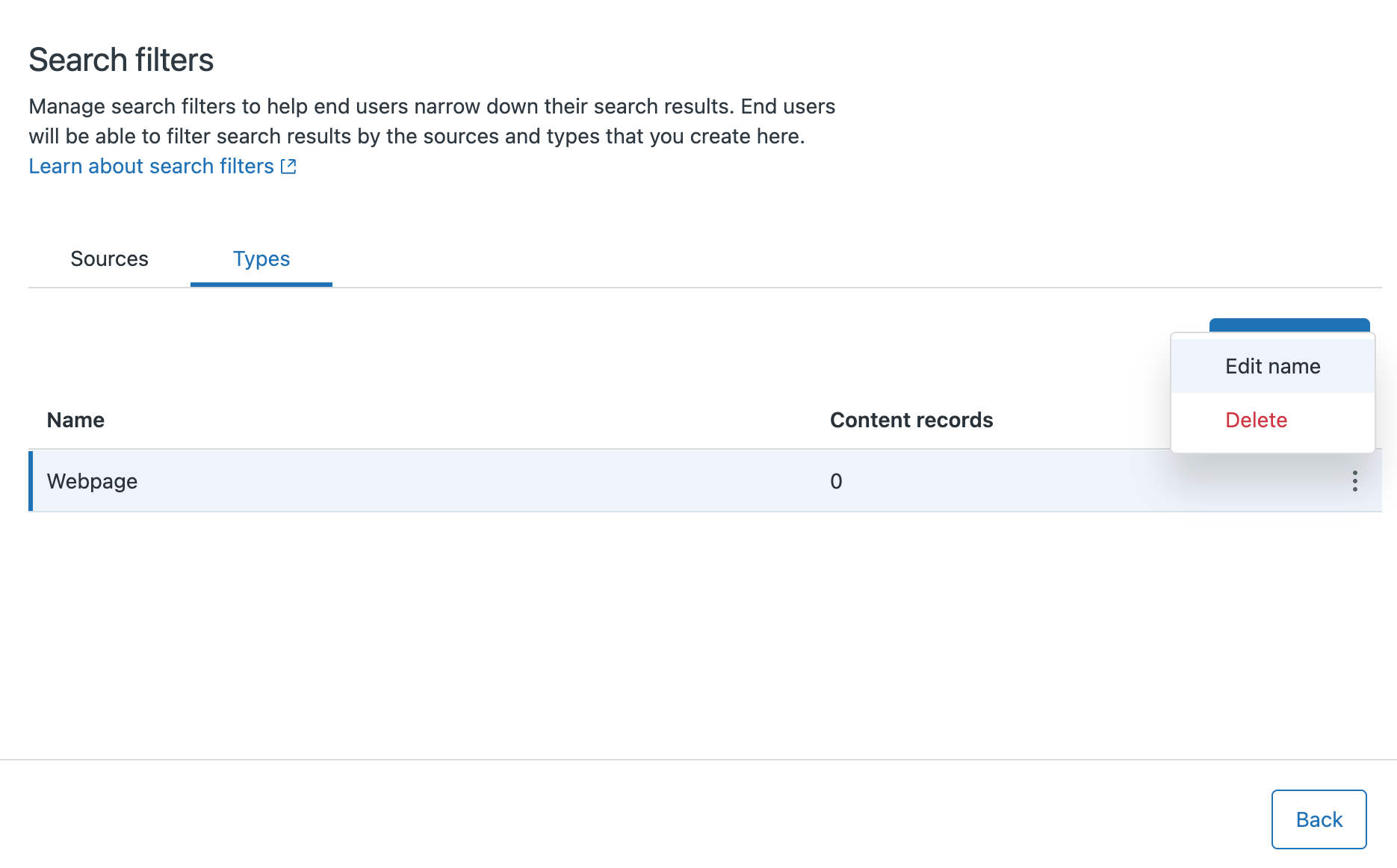Open the Learn about search filters link

tap(152, 167)
